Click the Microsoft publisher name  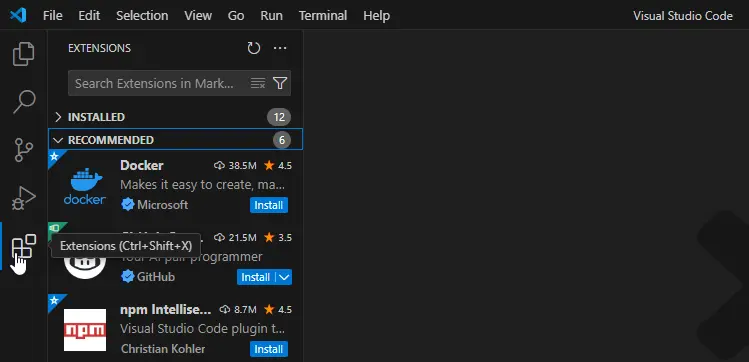pyautogui.click(x=162, y=205)
